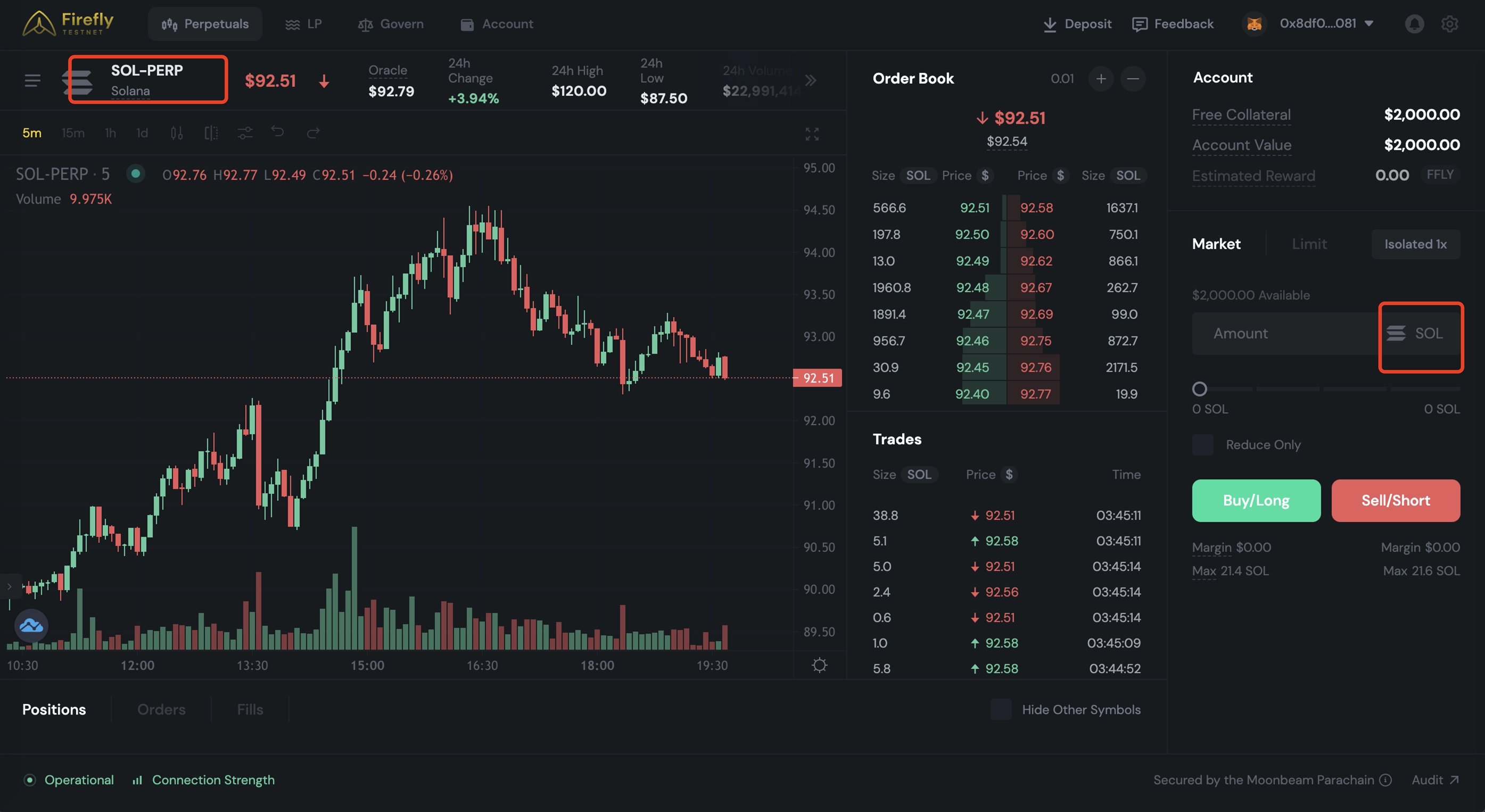Click the chart fullscreen expand icon
Viewport: 1485px width, 812px height.
(x=812, y=134)
